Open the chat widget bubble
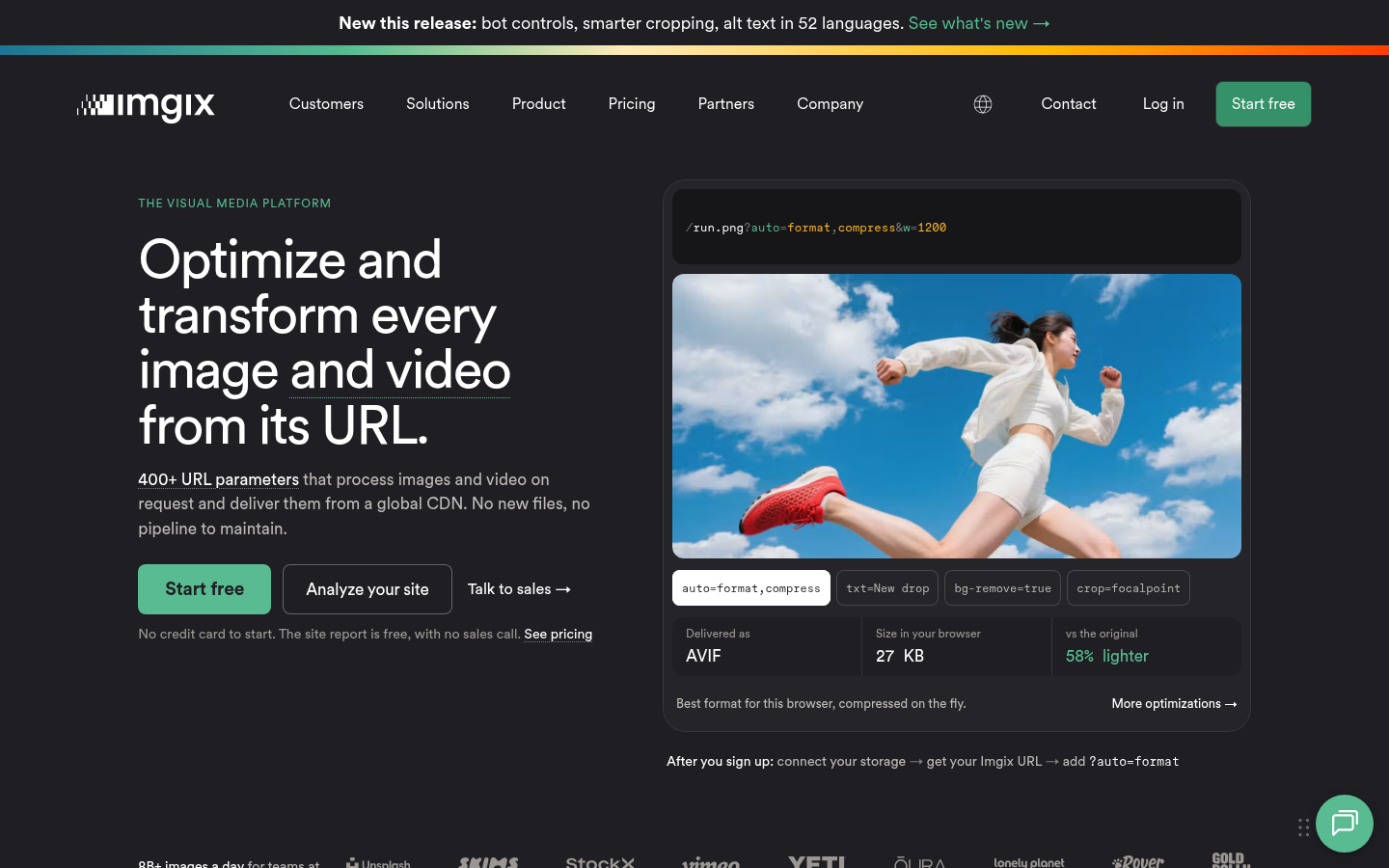Image resolution: width=1389 pixels, height=868 pixels. tap(1345, 824)
